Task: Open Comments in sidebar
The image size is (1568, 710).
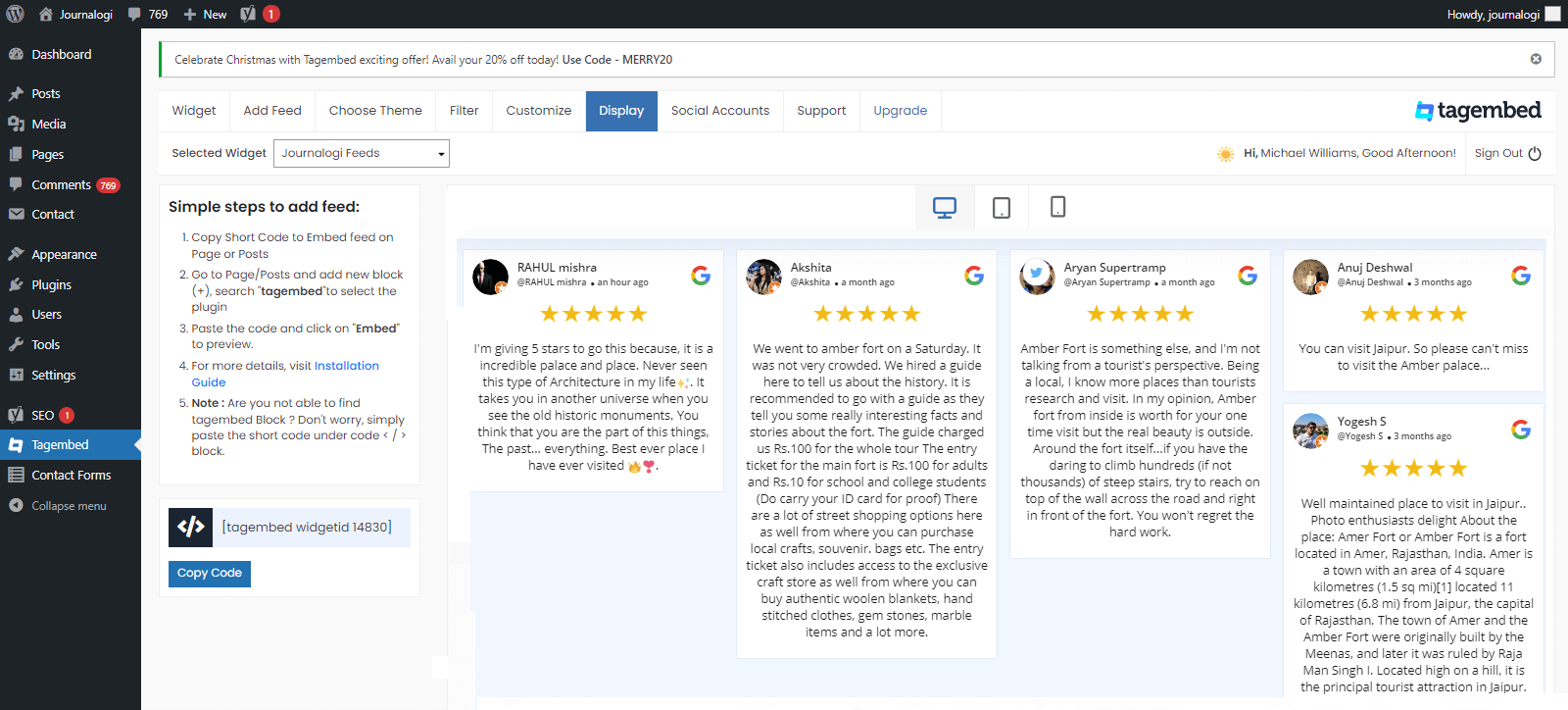Action: coord(71,184)
